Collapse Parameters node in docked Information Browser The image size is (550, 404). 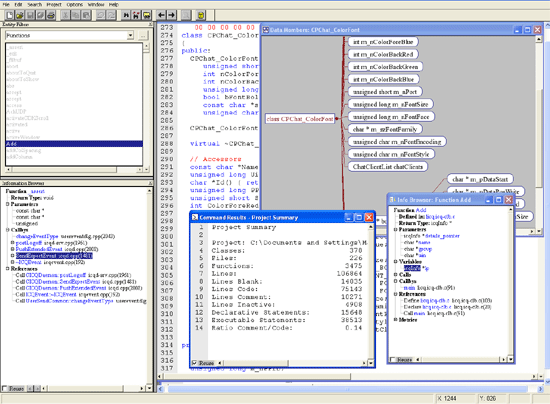pyautogui.click(x=7, y=204)
